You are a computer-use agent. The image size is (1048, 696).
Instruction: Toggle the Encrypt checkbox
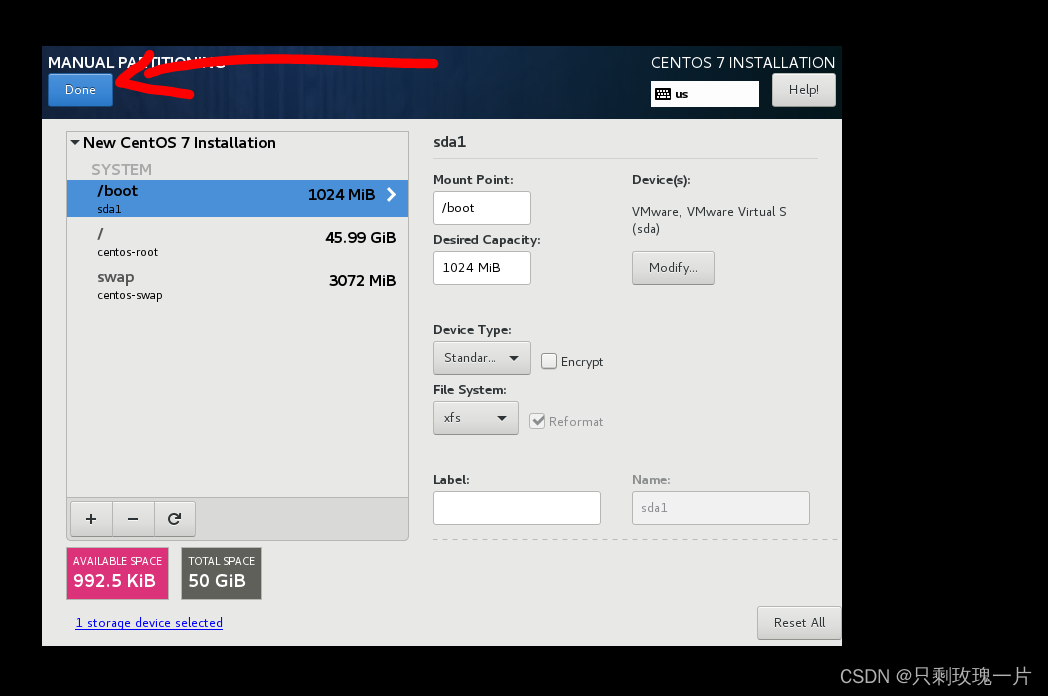tap(549, 361)
